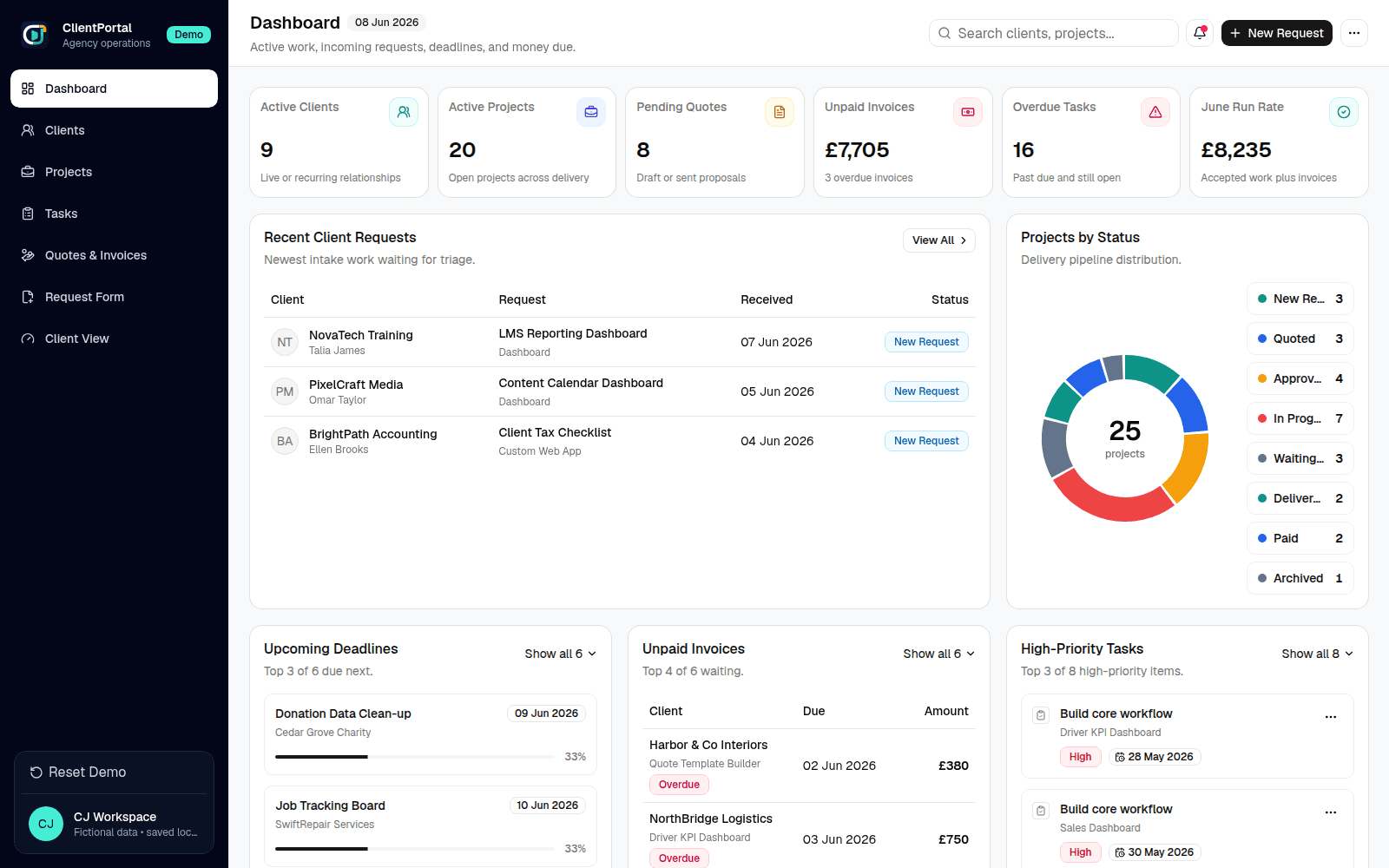This screenshot has width=1389, height=868.
Task: Click clipboard icon on Driver KPI Dashboard task
Action: tap(1041, 715)
